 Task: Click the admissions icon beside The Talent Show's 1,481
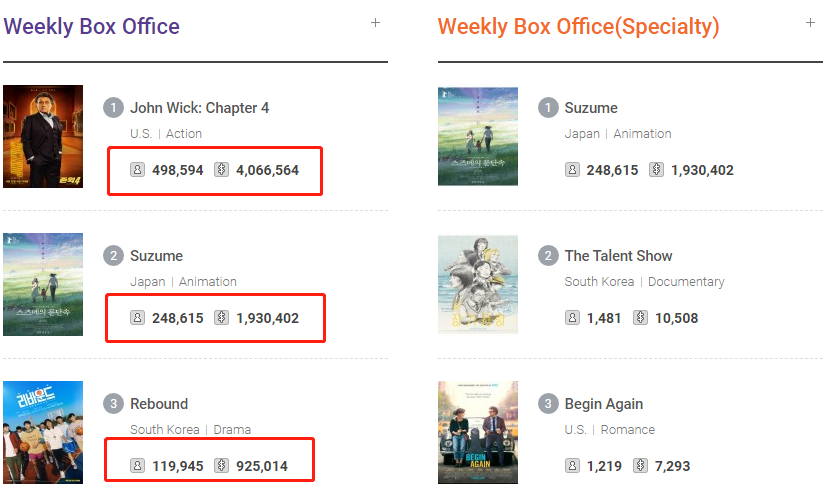pyautogui.click(x=572, y=318)
